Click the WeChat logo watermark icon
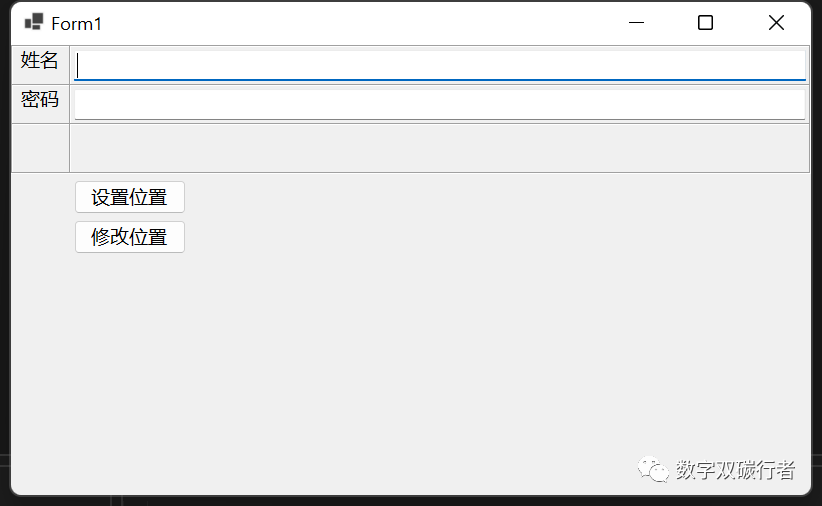Screen dimensions: 822x506 point(654,468)
